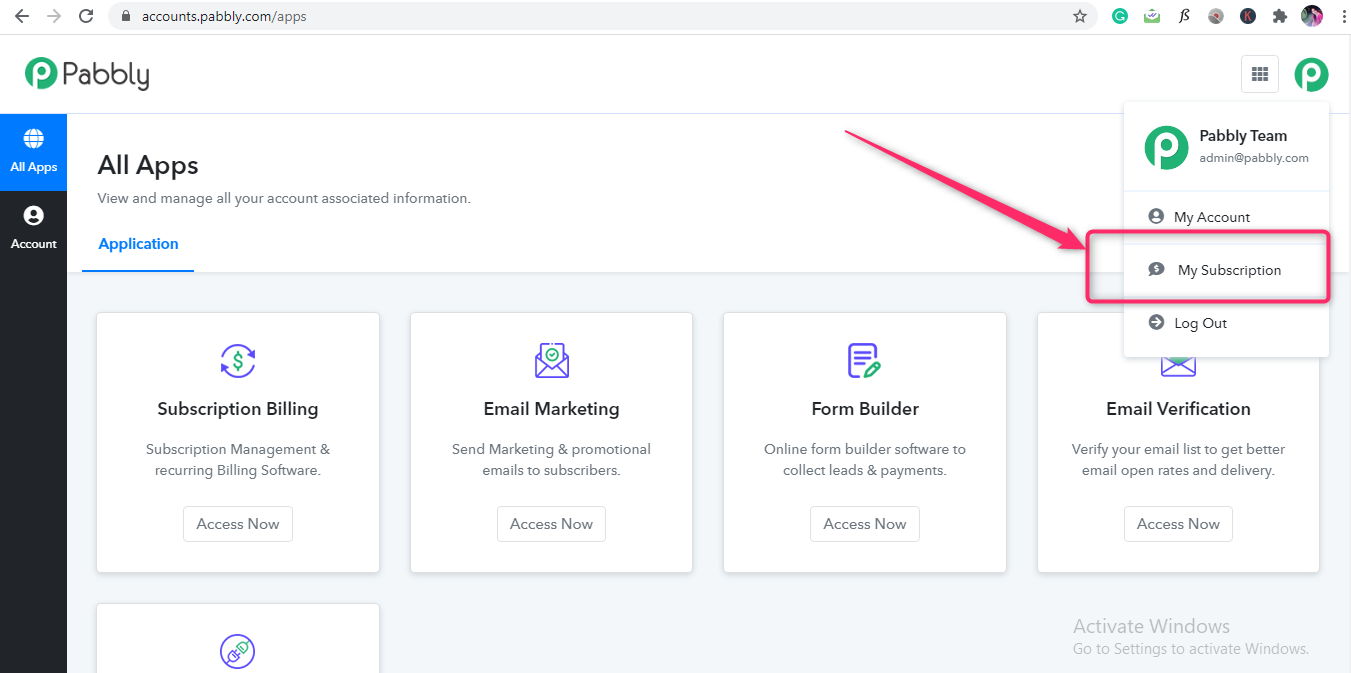Image resolution: width=1351 pixels, height=673 pixels.
Task: Click the Subscription Billing card title
Action: pyautogui.click(x=238, y=409)
